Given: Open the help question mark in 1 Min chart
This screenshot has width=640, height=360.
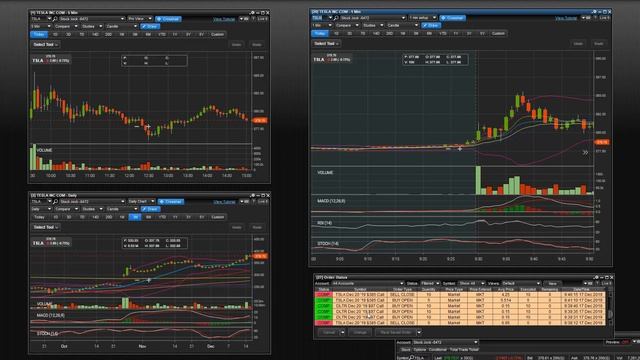Looking at the screenshot, I should point(596,18).
